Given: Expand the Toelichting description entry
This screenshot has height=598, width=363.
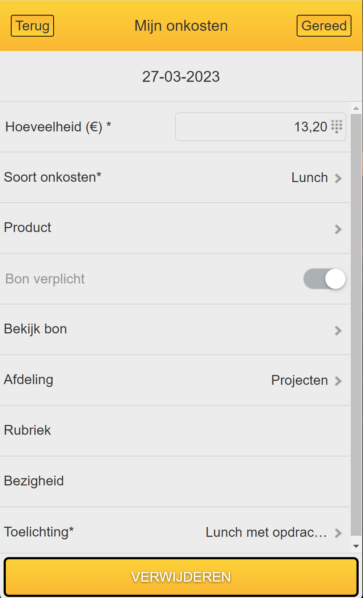Looking at the screenshot, I should [175, 532].
